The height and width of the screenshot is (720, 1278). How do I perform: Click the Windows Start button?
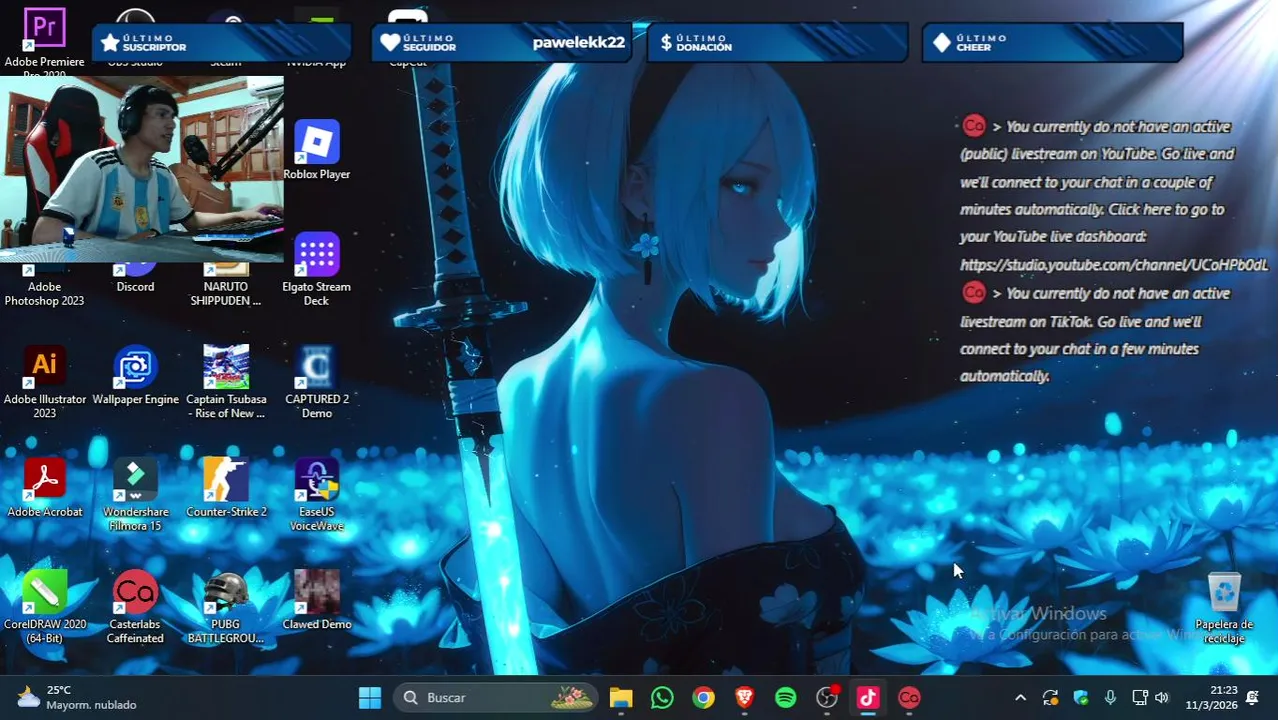point(370,697)
